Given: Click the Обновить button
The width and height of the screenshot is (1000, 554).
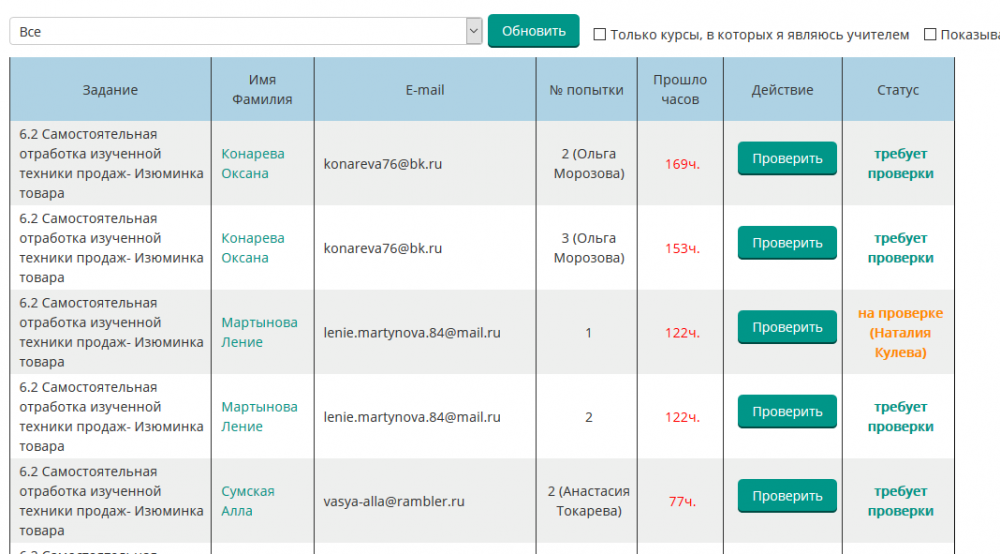Looking at the screenshot, I should point(533,31).
